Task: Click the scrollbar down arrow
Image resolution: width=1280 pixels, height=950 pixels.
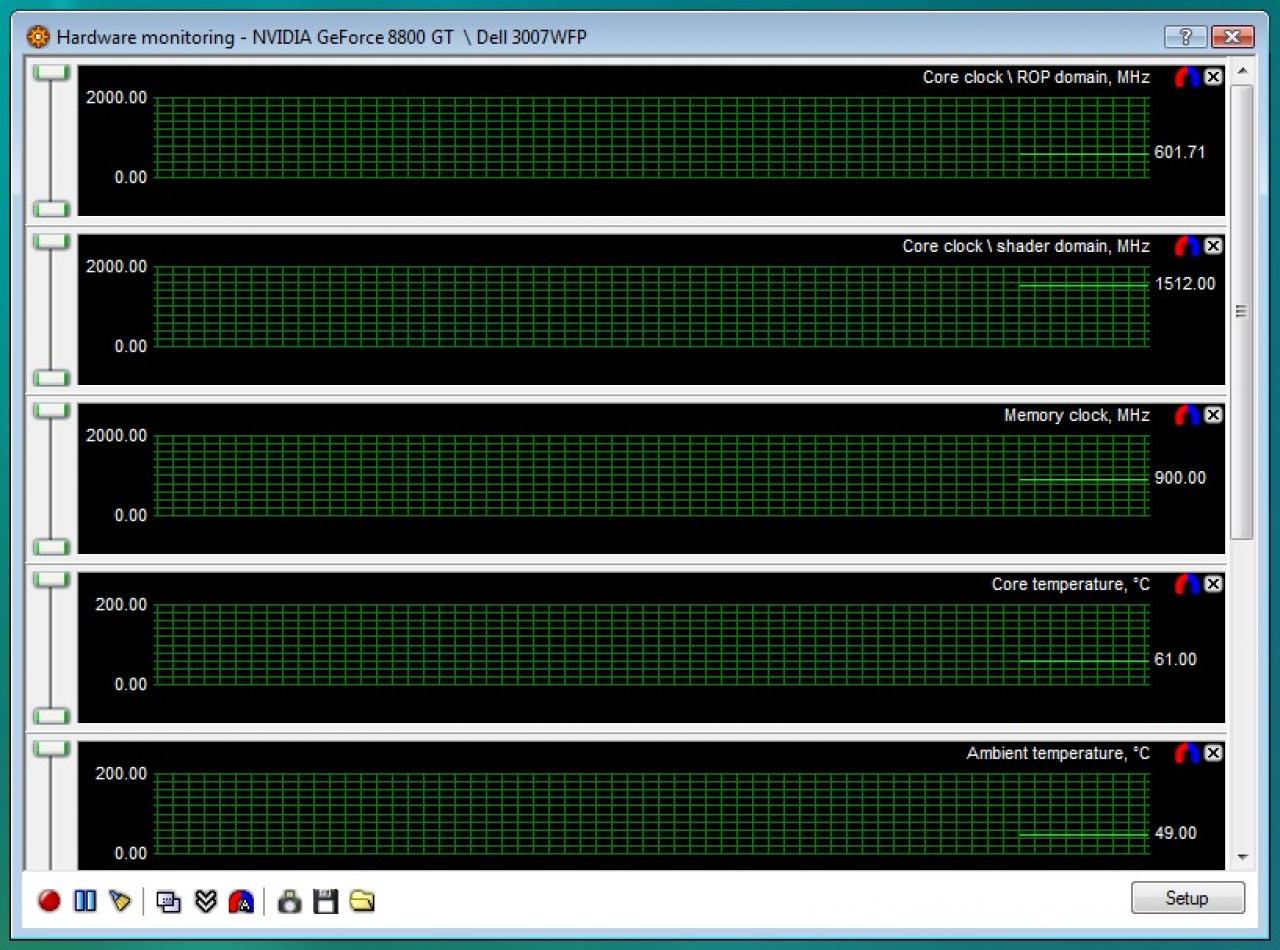Action: (x=1242, y=857)
